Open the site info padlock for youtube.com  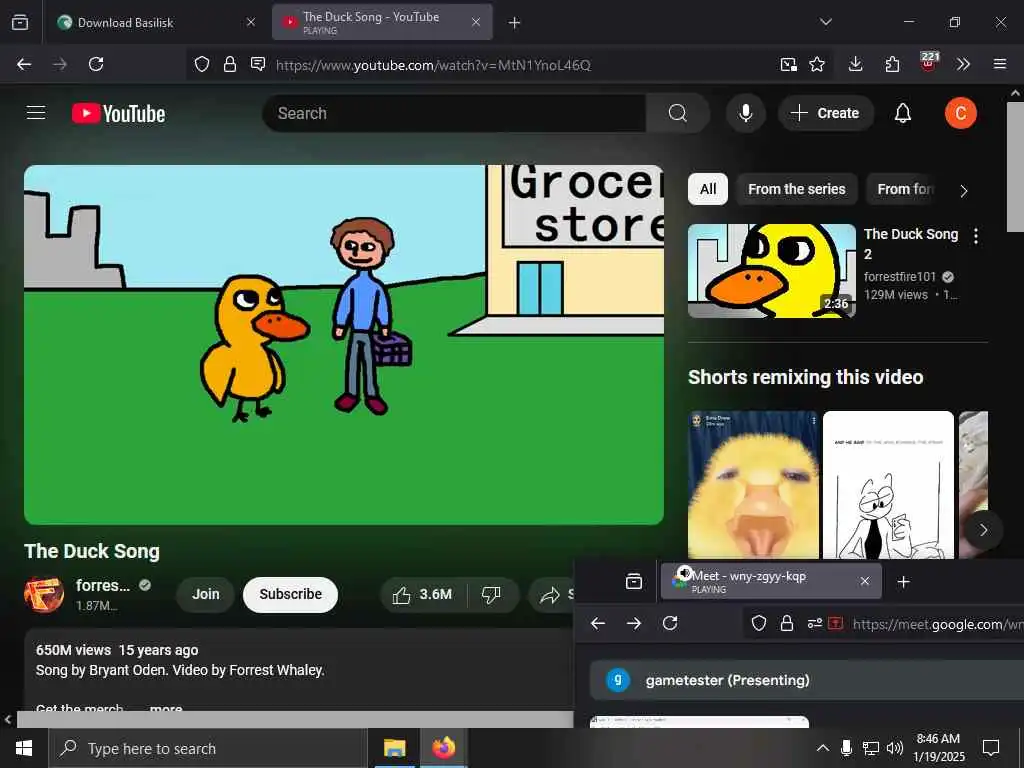click(229, 64)
